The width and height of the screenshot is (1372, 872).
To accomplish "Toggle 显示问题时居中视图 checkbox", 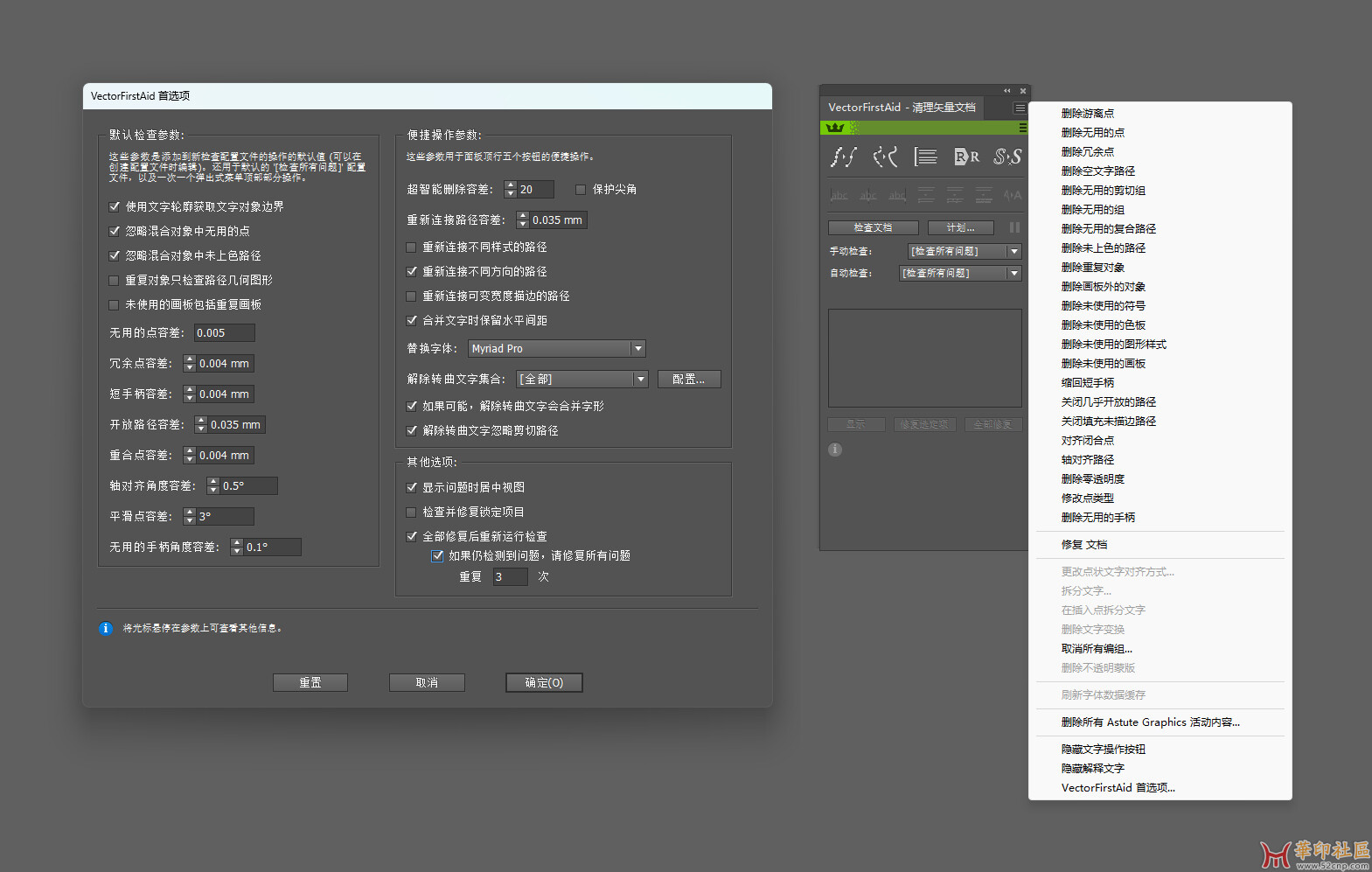I will pyautogui.click(x=412, y=487).
